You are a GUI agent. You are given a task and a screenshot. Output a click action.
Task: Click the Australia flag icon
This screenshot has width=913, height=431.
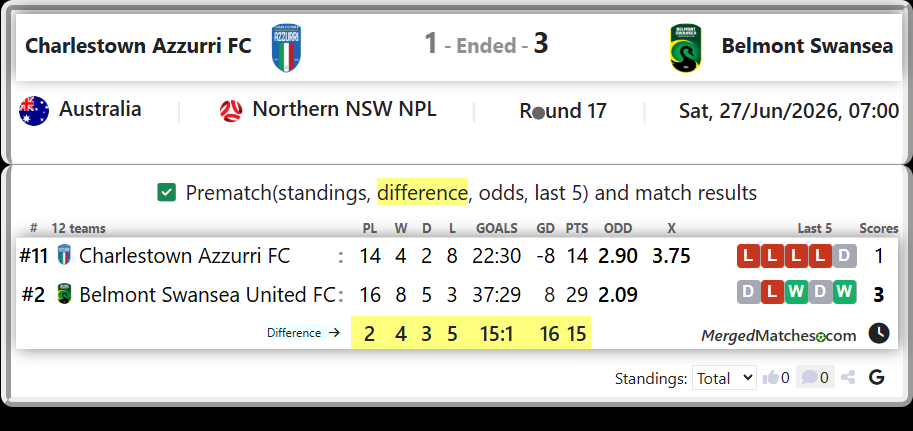click(x=34, y=111)
